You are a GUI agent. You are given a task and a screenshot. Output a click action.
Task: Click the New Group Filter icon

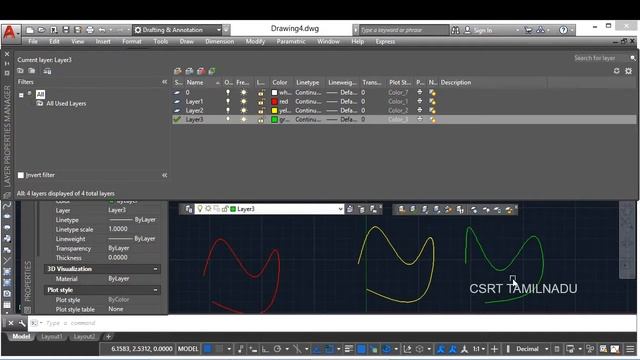[x=32, y=71]
